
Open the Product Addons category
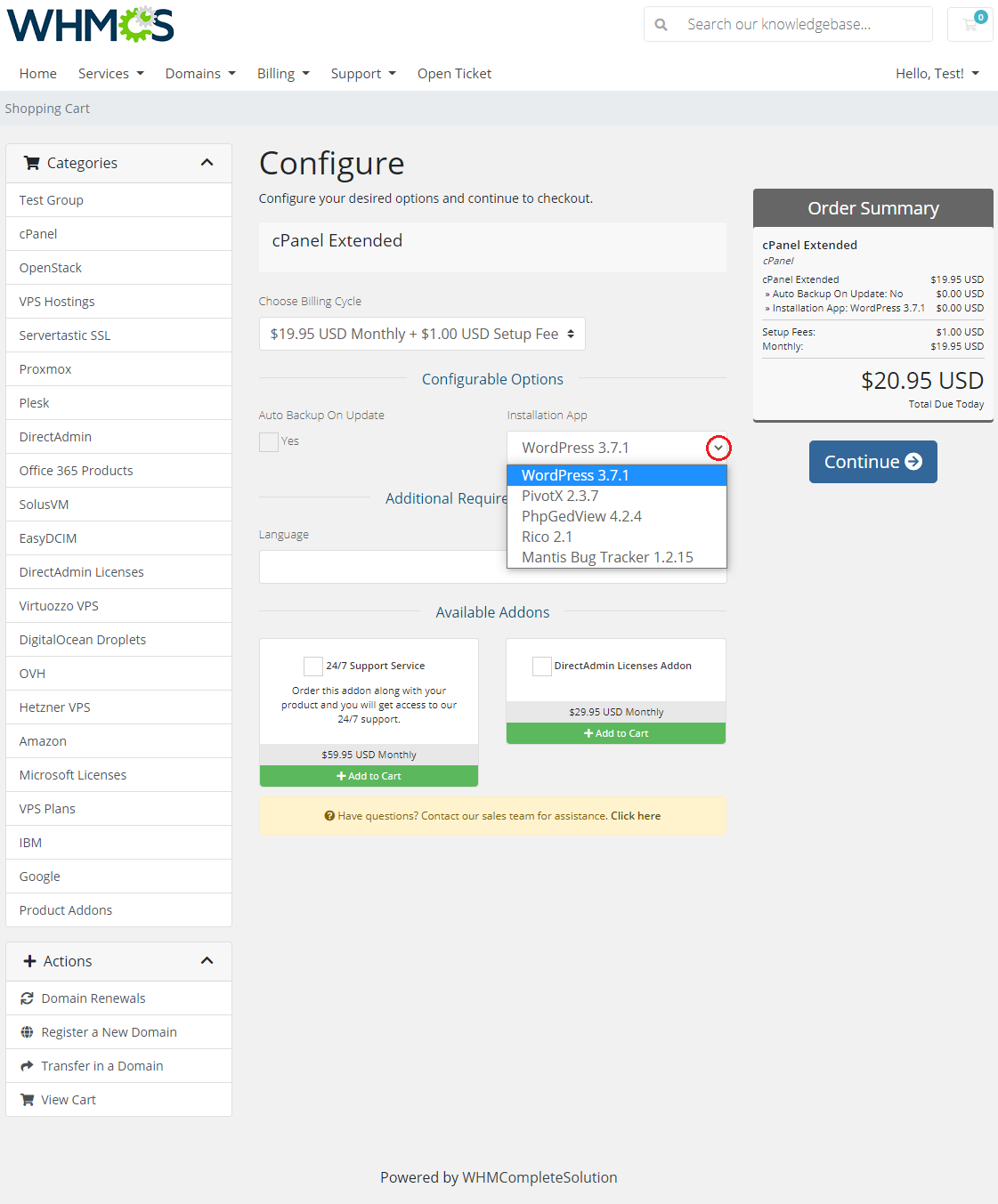118,910
